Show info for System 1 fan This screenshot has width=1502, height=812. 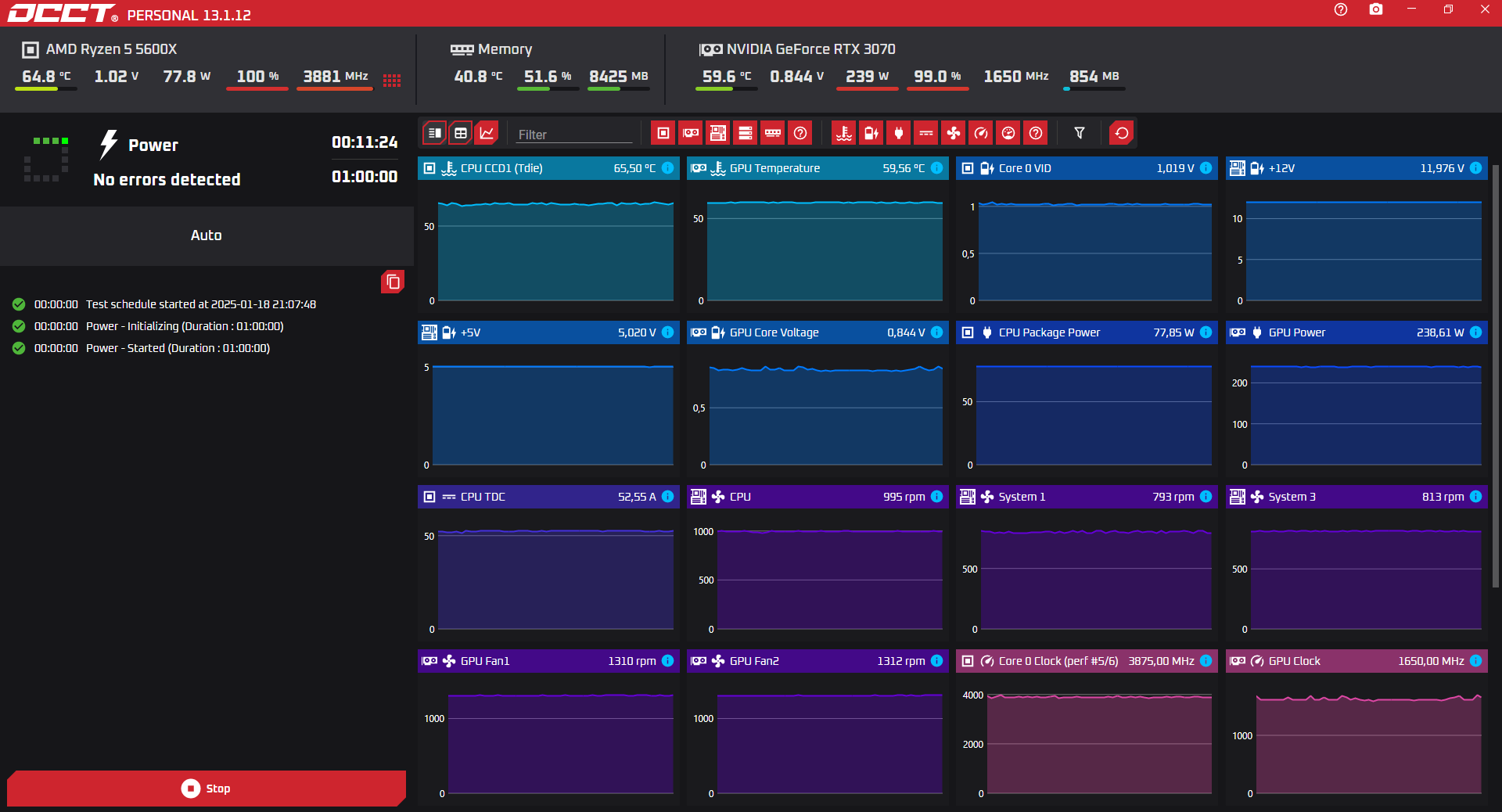(x=1206, y=497)
